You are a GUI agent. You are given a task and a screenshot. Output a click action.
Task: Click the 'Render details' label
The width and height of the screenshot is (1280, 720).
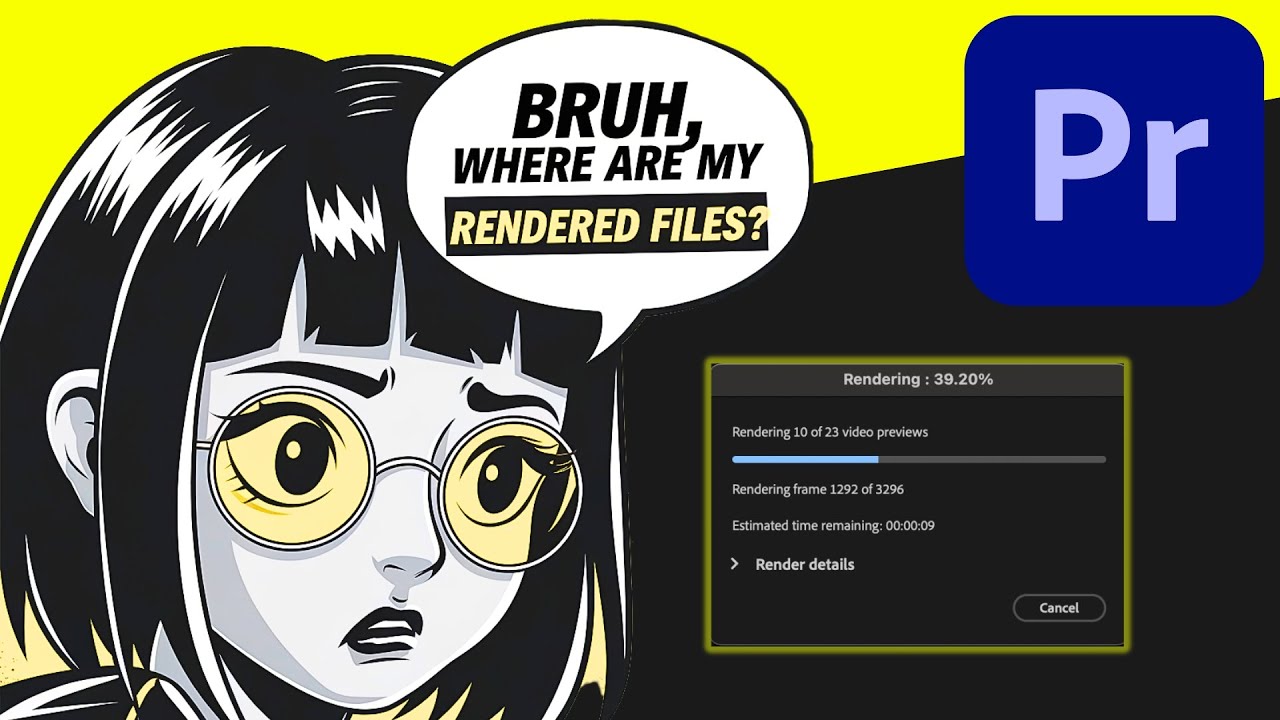click(x=805, y=564)
